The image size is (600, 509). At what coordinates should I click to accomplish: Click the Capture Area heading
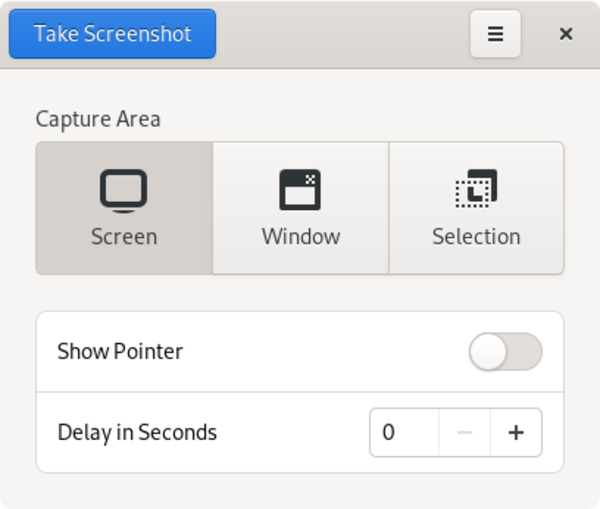98,119
